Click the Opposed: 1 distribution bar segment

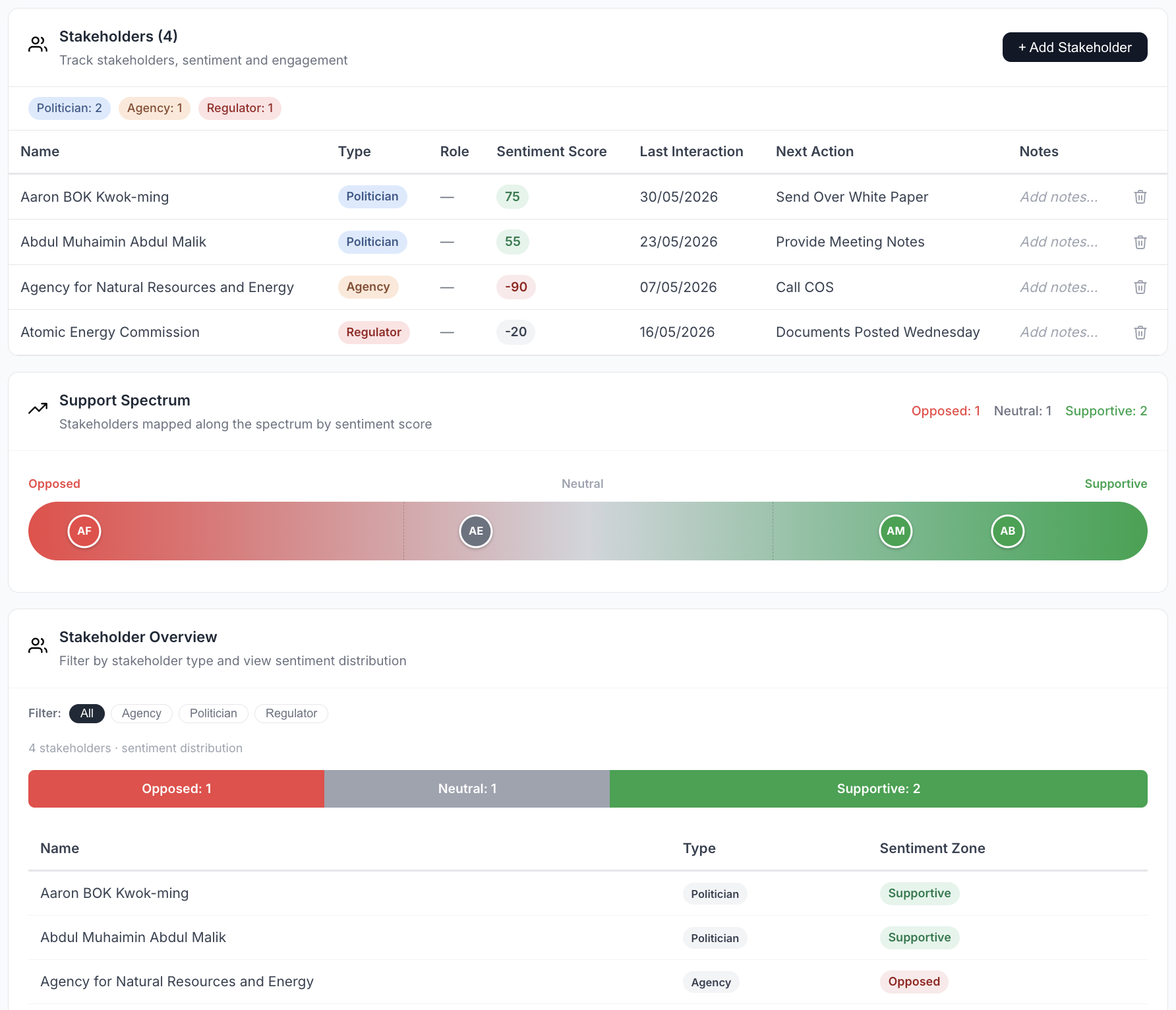click(177, 788)
